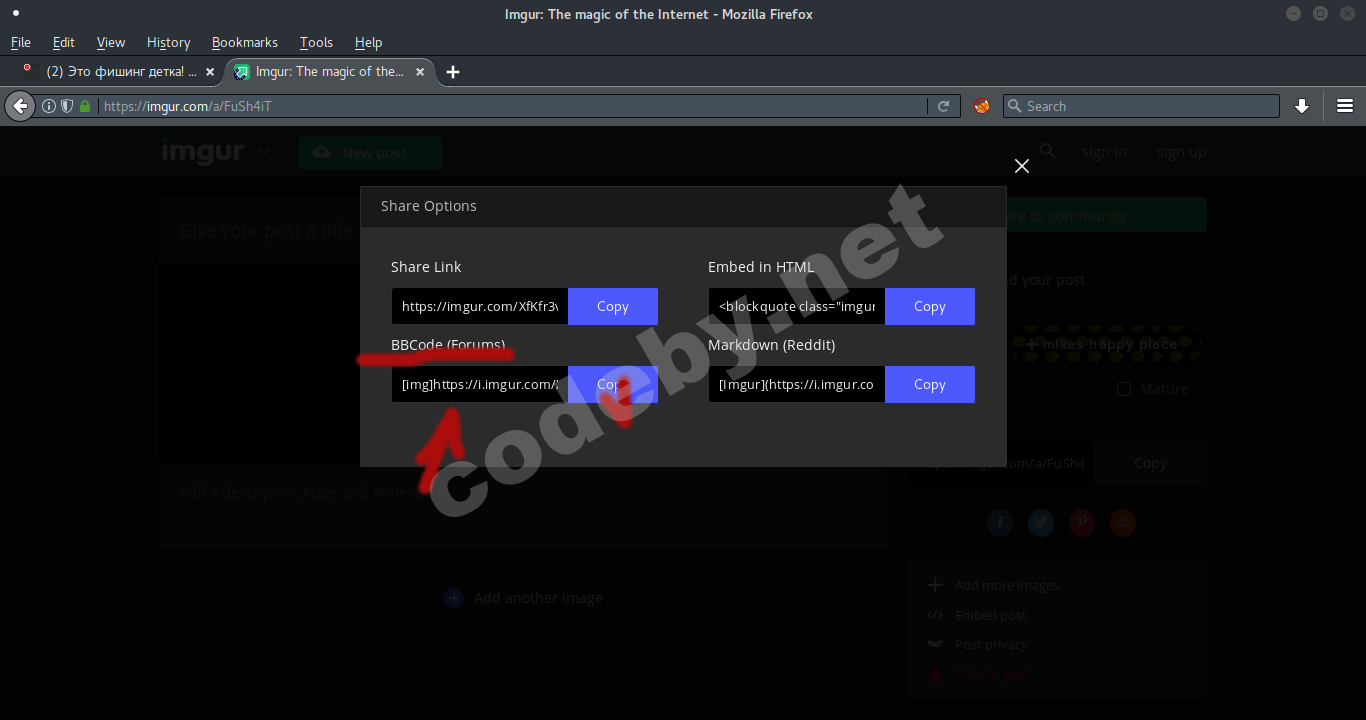Copy the Embed in HTML code
The width and height of the screenshot is (1366, 720).
pos(930,306)
